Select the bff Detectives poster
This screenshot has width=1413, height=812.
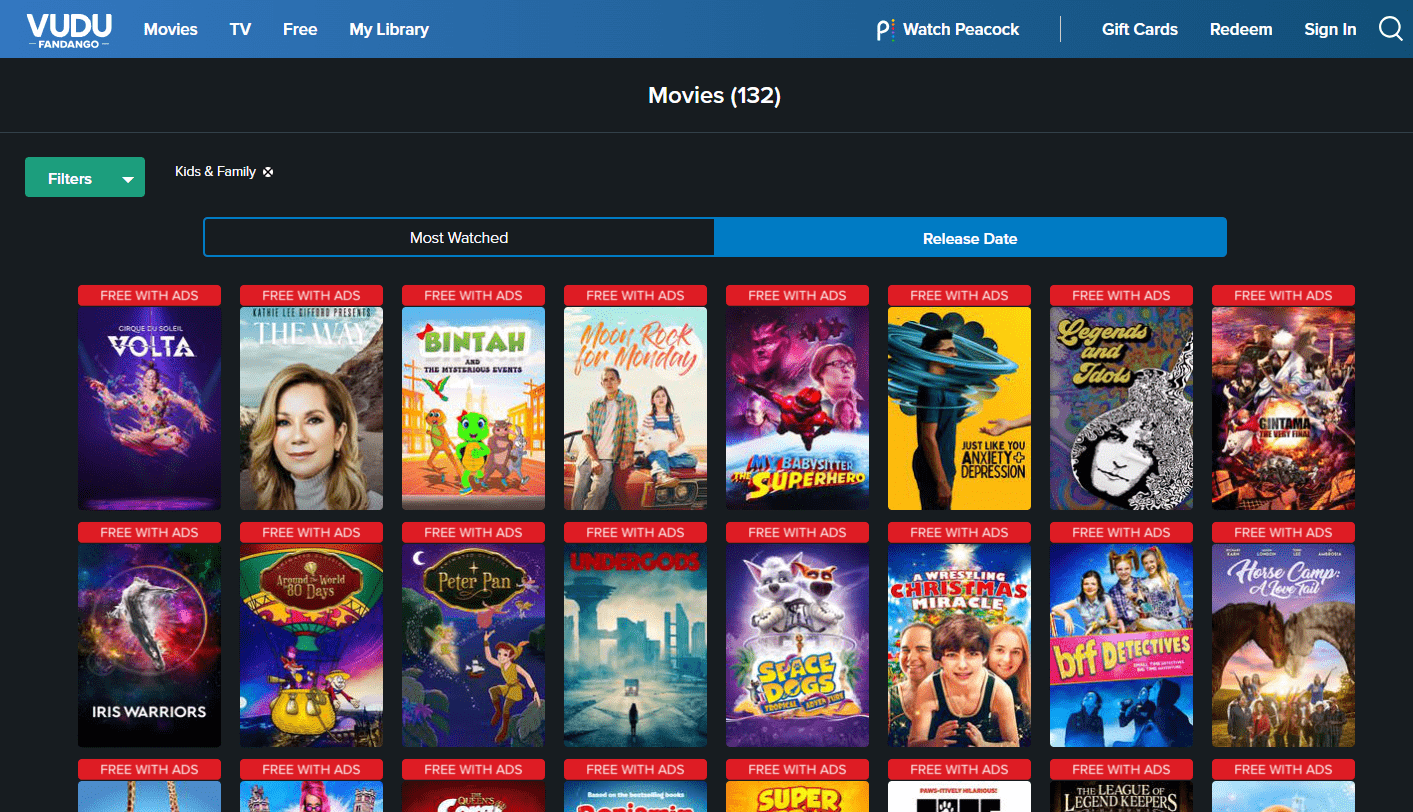click(x=1121, y=645)
